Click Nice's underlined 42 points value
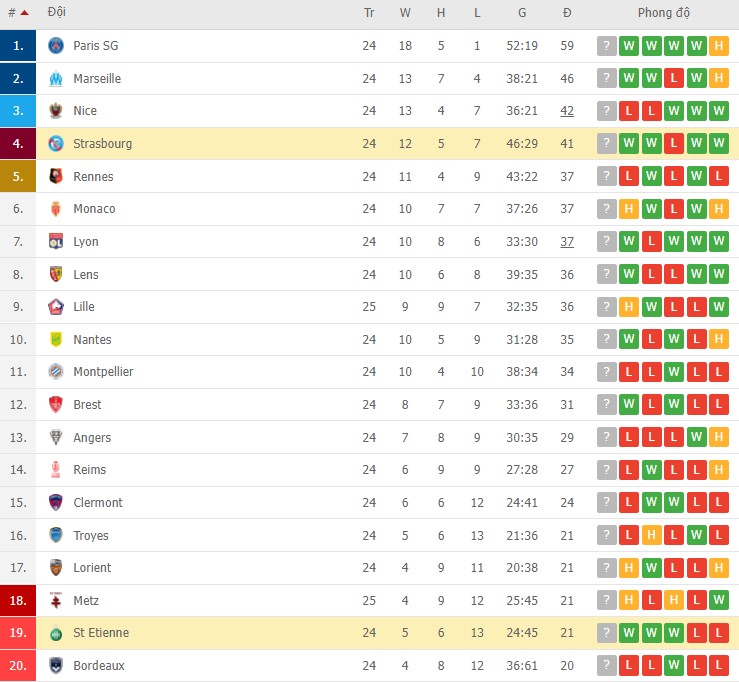The height and width of the screenshot is (682, 739). click(x=566, y=111)
